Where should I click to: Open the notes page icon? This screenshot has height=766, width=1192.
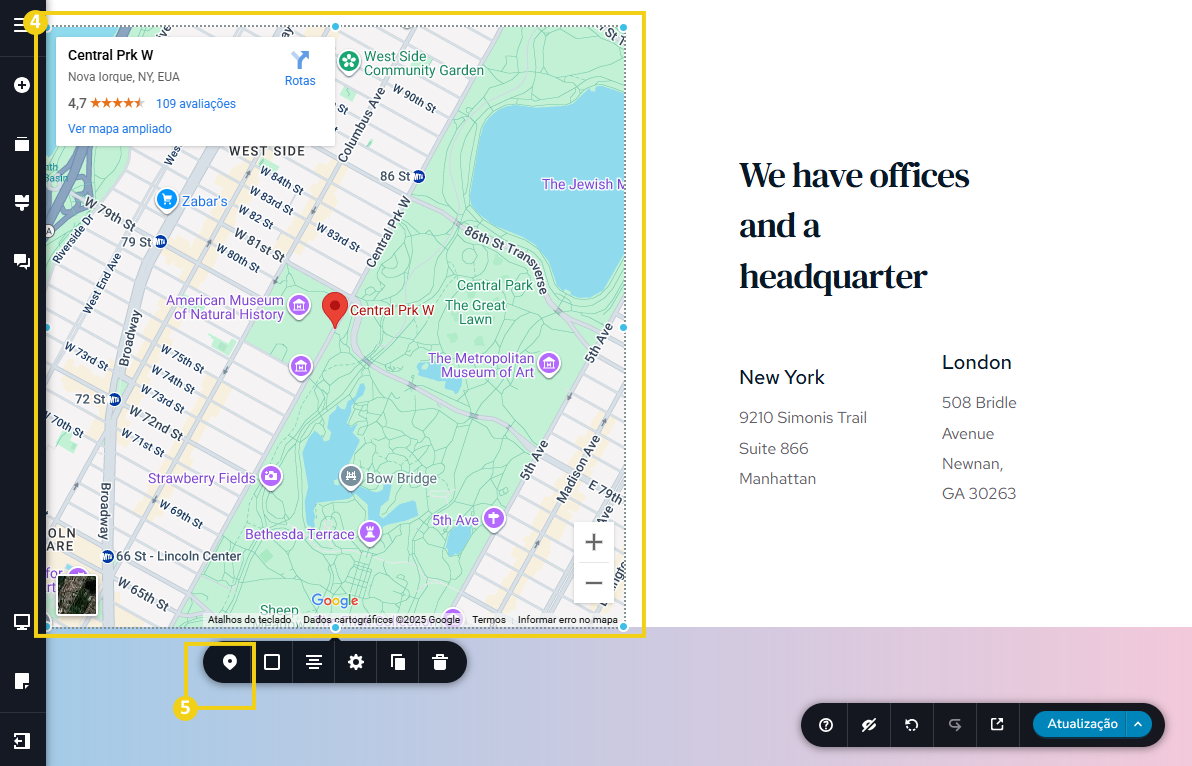(x=22, y=681)
